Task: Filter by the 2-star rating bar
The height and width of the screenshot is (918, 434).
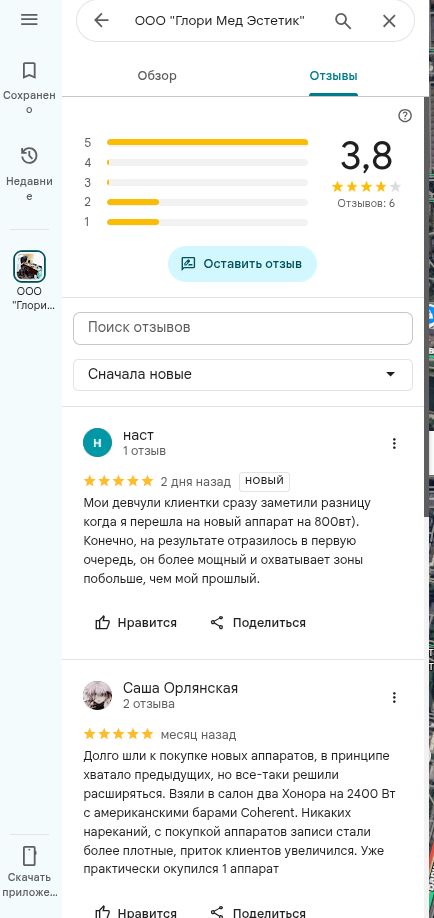Action: point(207,202)
